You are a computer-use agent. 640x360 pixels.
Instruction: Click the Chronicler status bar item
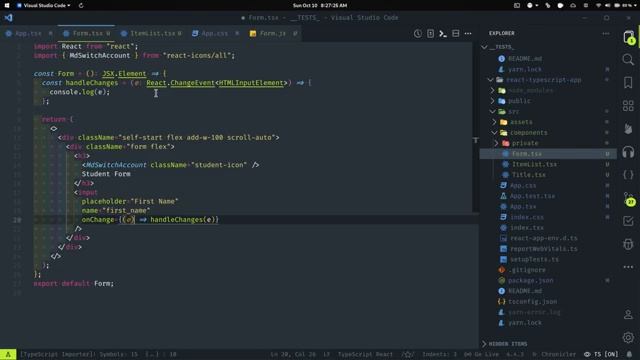[553, 354]
